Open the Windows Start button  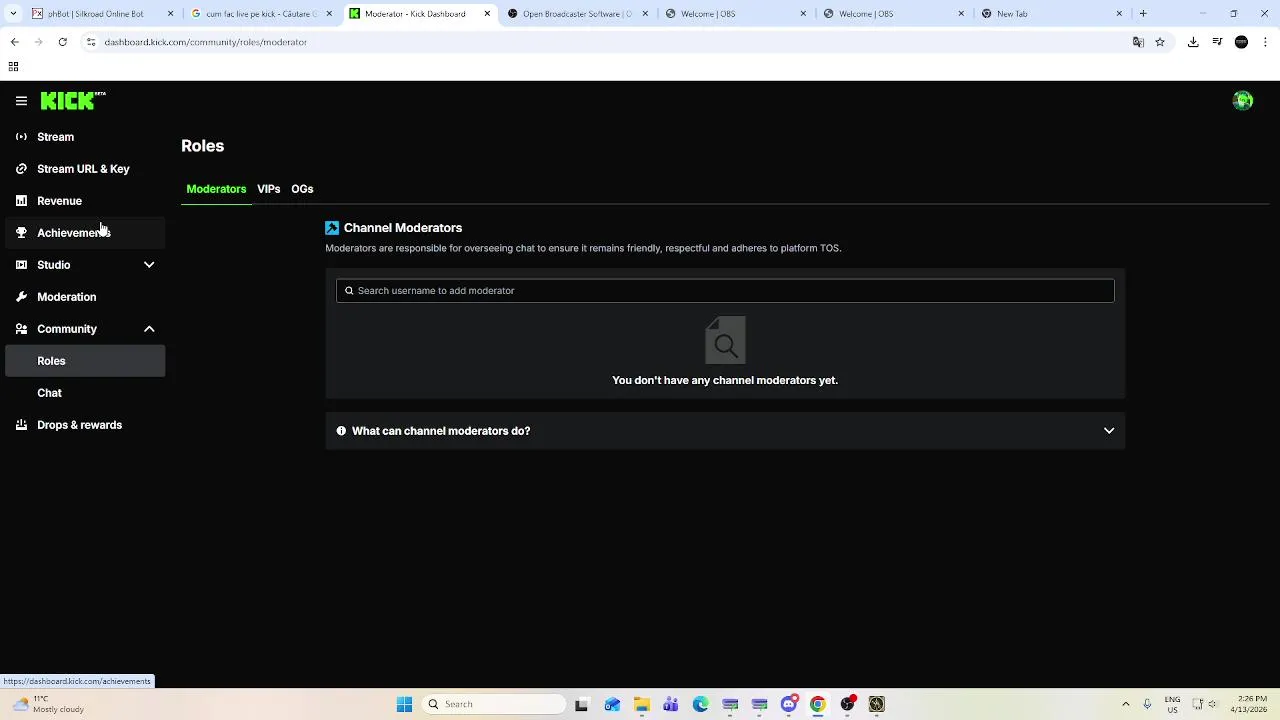click(x=405, y=704)
